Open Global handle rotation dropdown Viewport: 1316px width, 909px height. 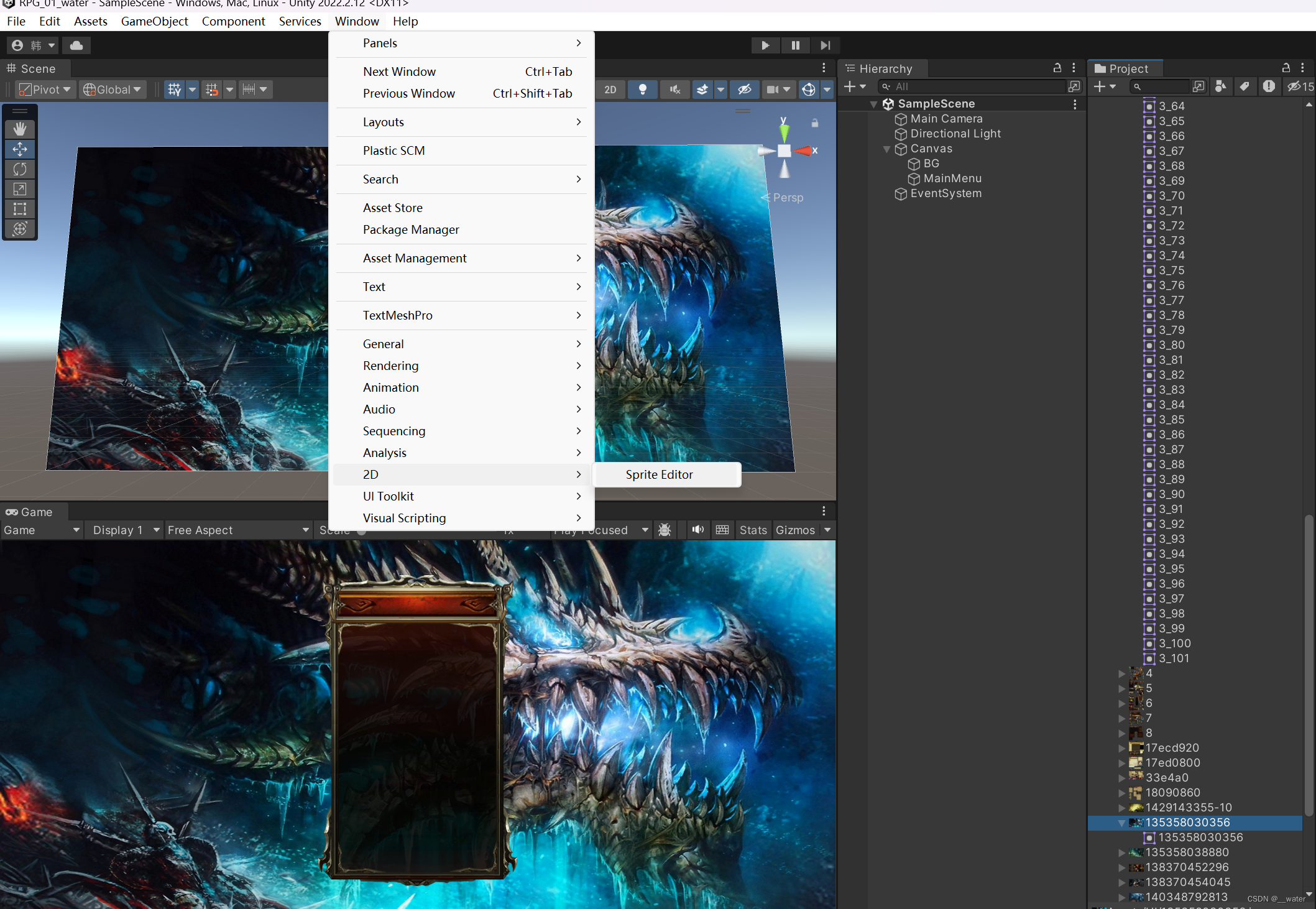pyautogui.click(x=113, y=90)
